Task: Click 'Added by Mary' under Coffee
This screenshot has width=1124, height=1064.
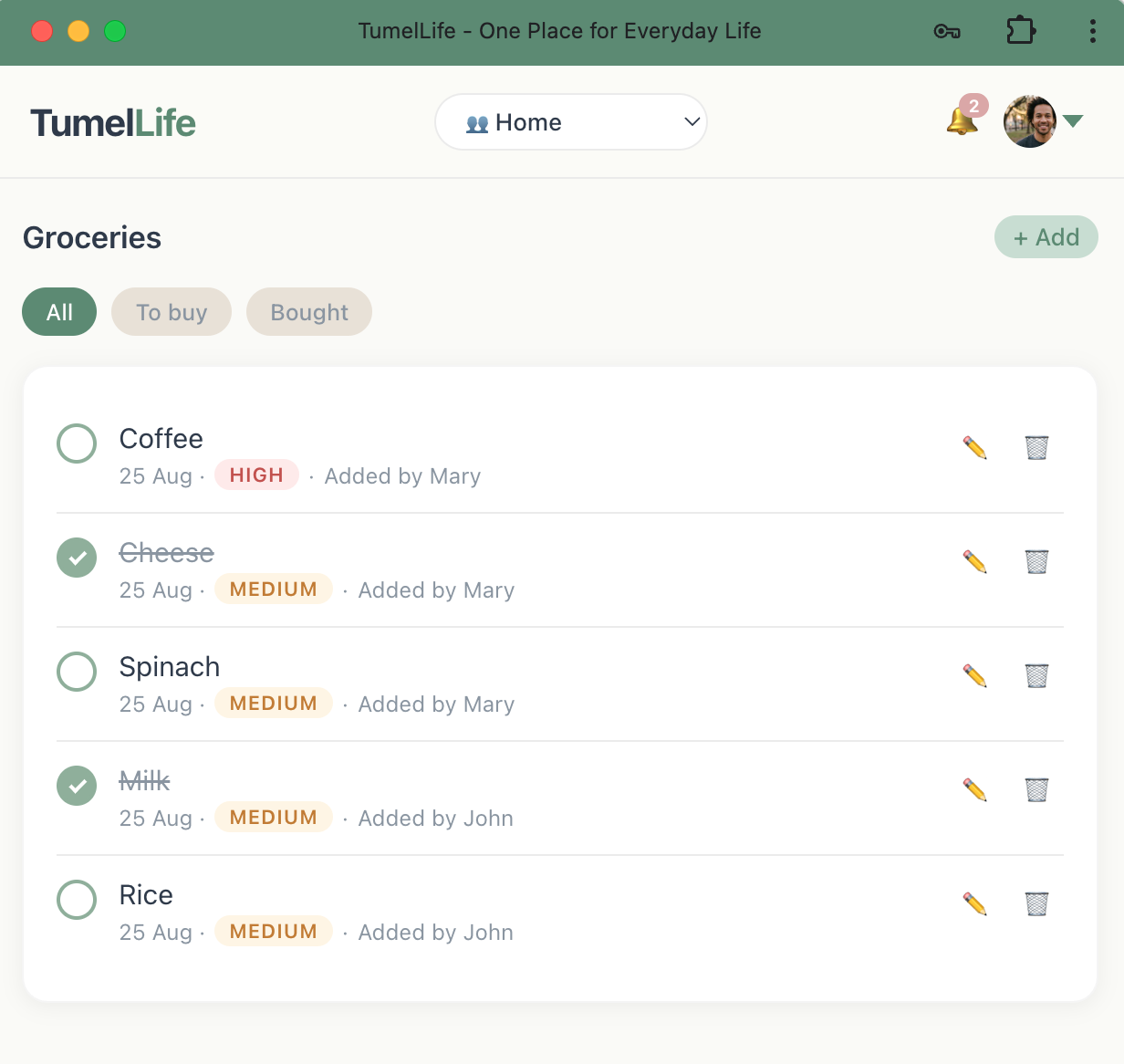Action: tap(402, 476)
